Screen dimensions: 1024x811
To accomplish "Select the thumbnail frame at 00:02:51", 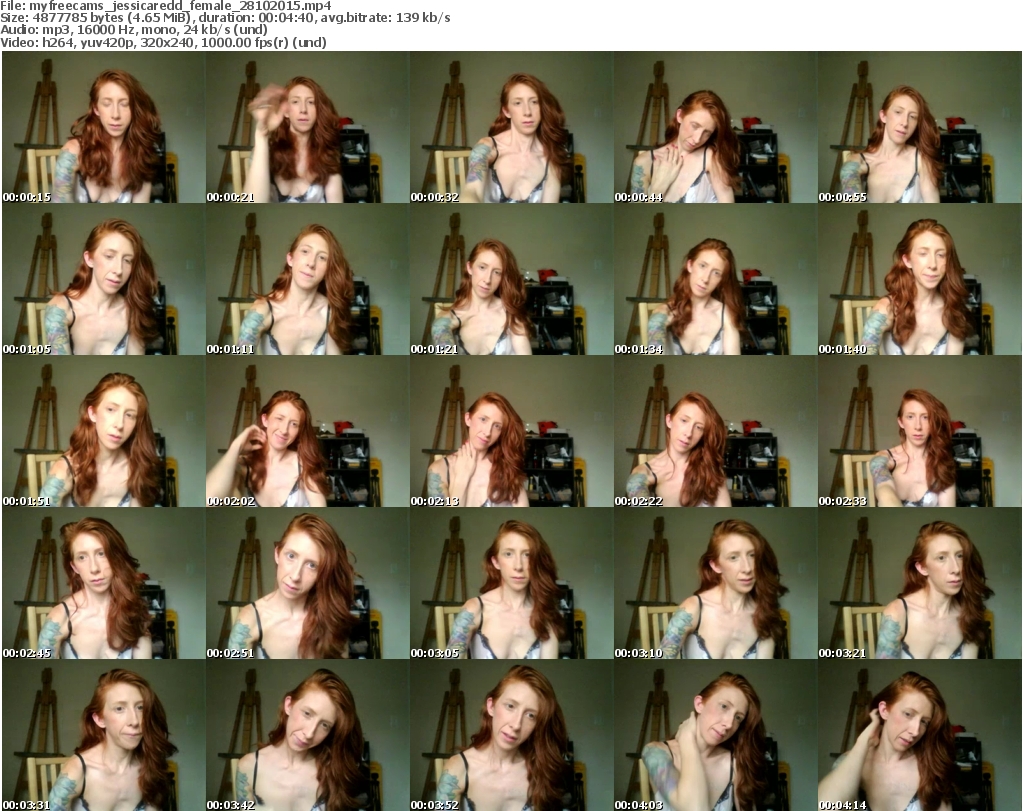I will (308, 583).
